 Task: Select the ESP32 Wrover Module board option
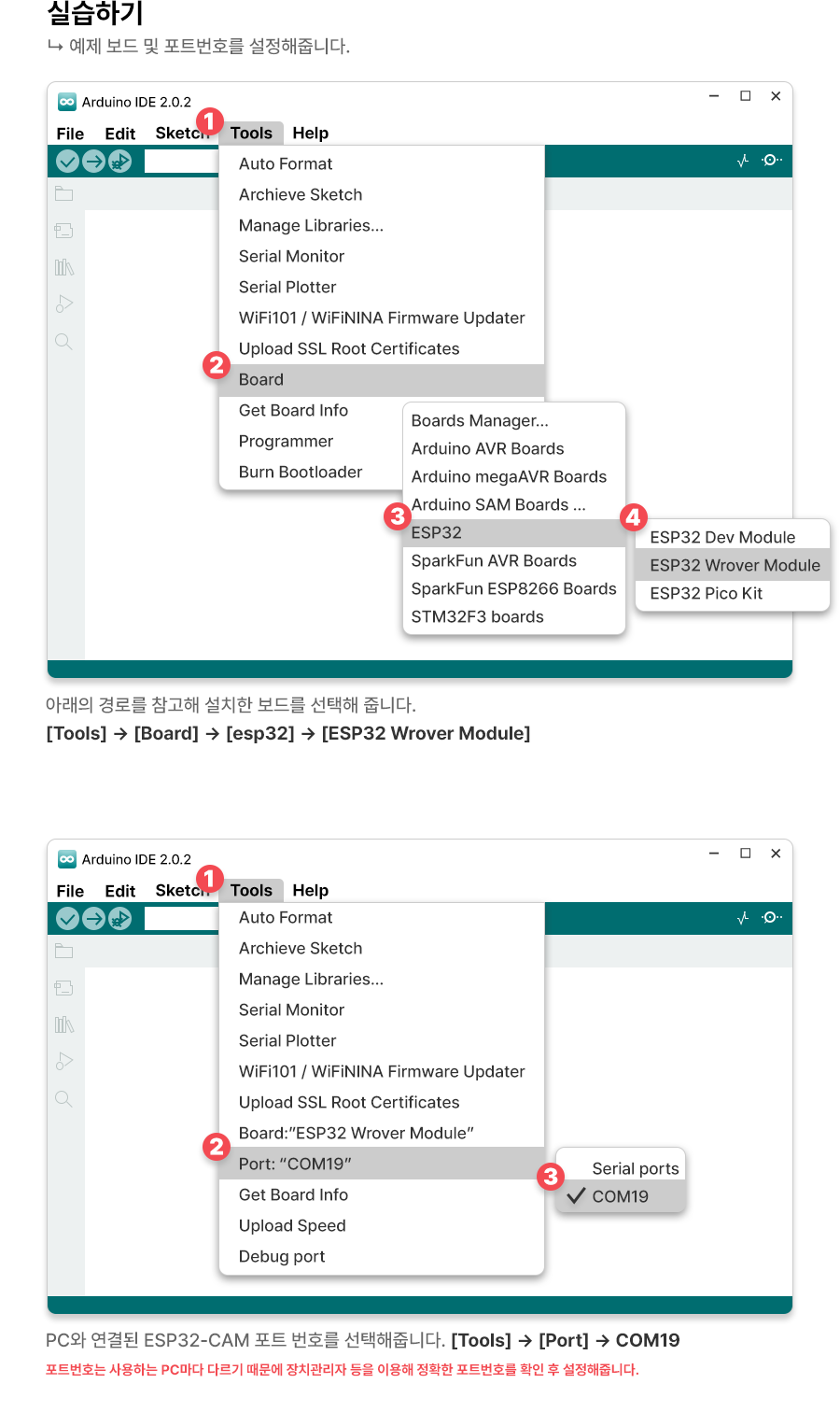pos(734,565)
